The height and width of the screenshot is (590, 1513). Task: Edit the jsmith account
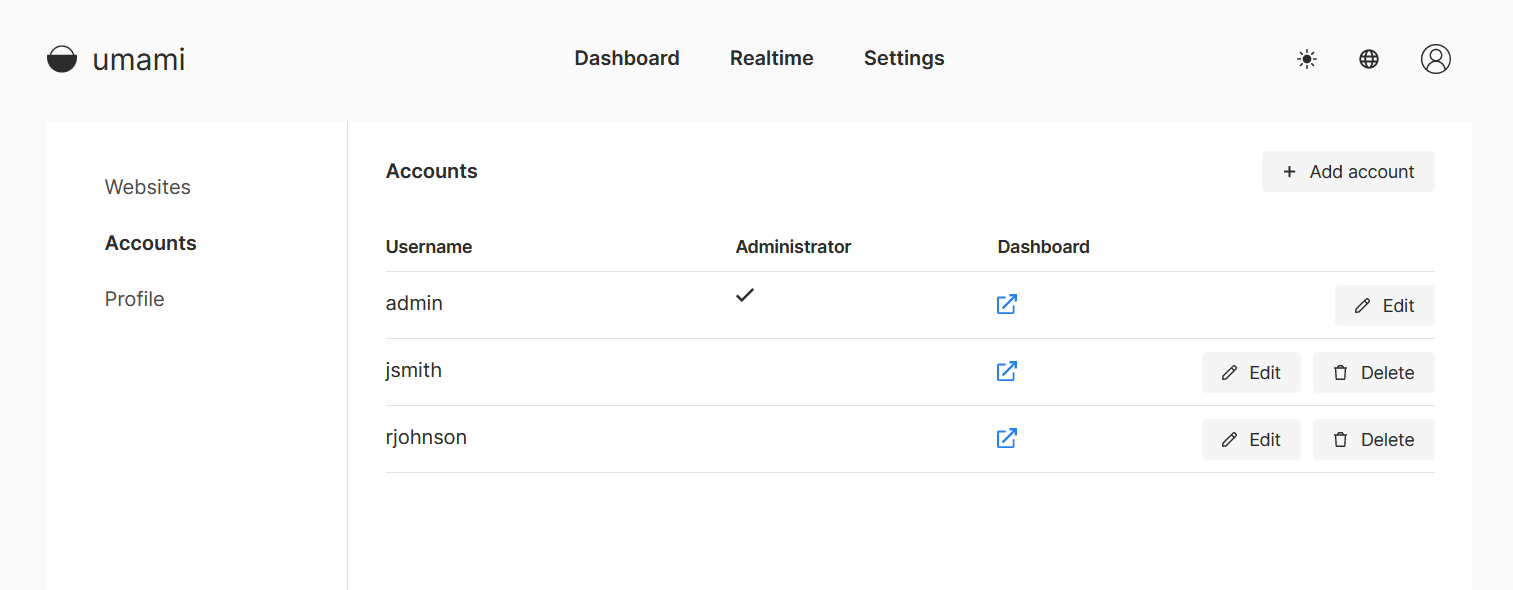[x=1251, y=373]
